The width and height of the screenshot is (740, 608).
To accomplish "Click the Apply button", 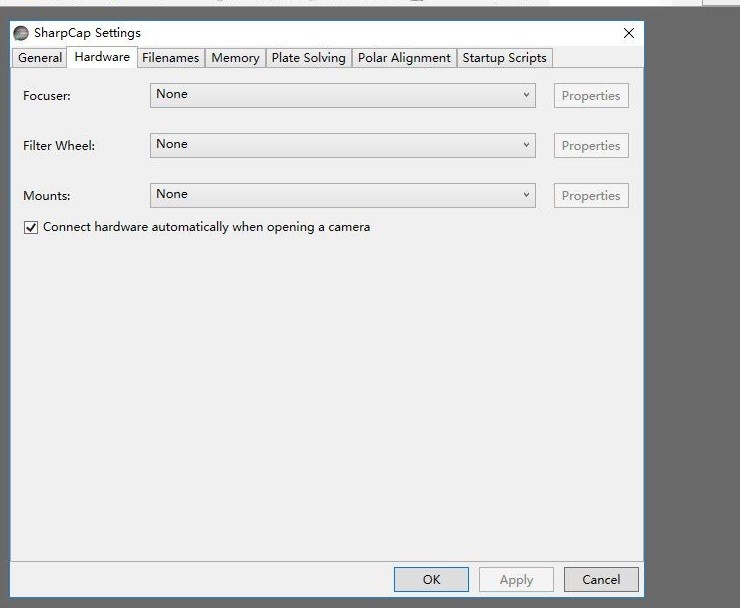I will click(516, 579).
